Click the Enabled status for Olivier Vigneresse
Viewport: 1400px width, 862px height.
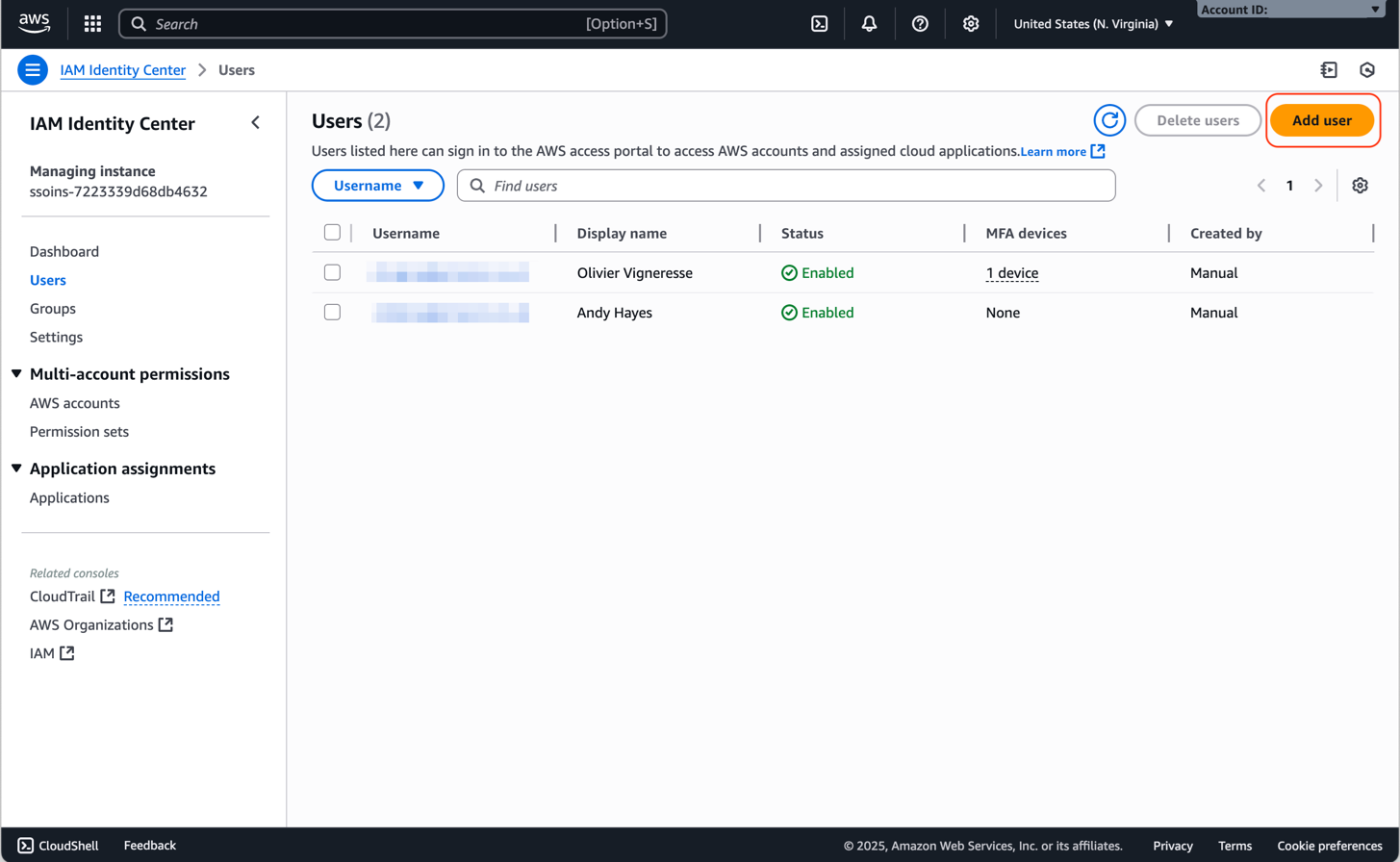tap(818, 273)
